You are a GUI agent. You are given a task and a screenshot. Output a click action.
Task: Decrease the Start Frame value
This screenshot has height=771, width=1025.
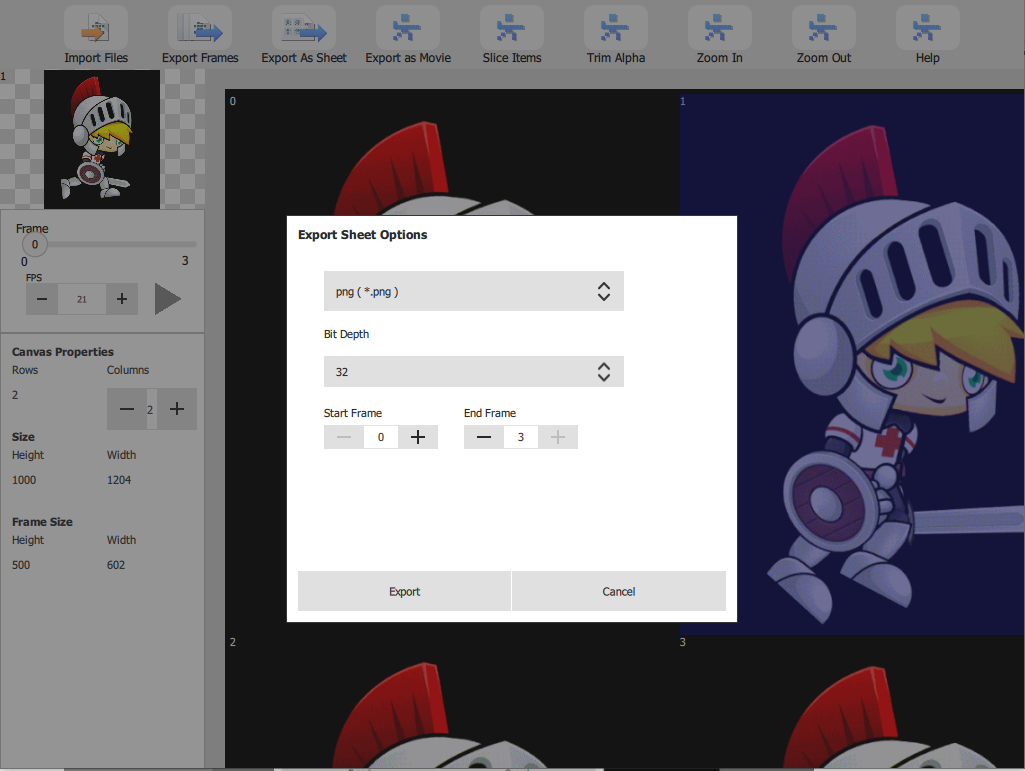344,437
